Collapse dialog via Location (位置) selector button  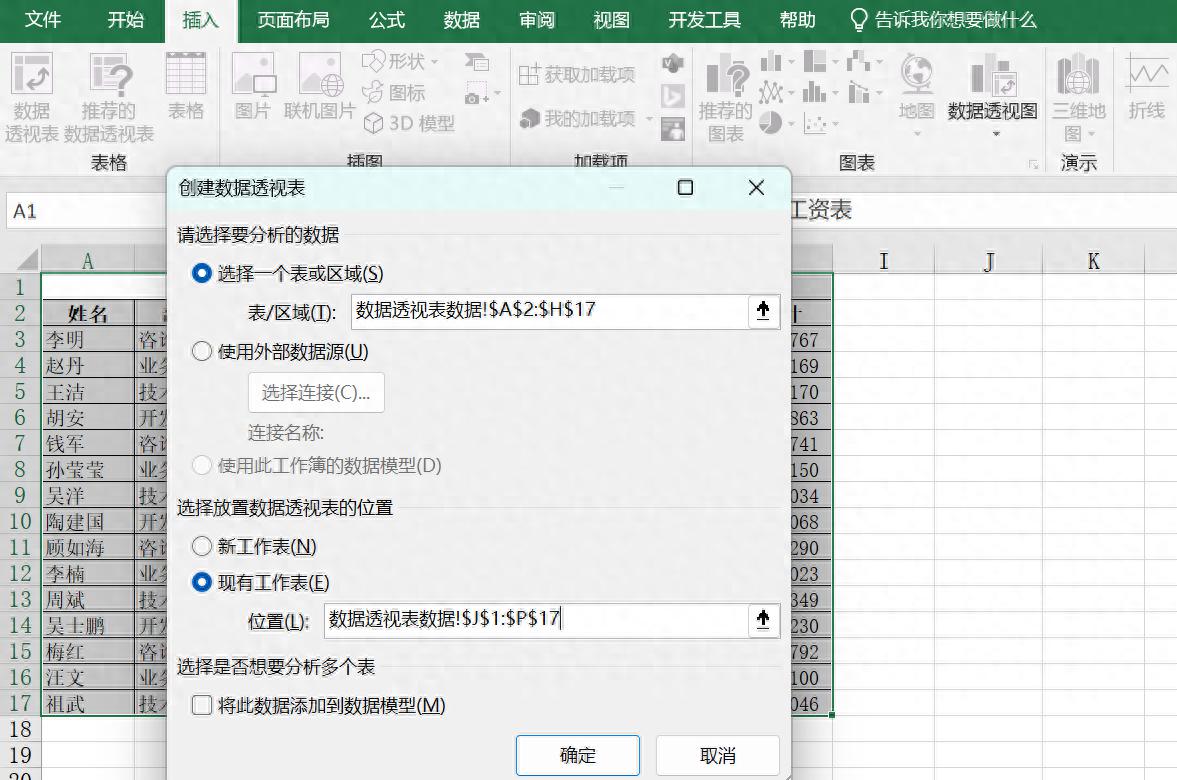tap(763, 619)
